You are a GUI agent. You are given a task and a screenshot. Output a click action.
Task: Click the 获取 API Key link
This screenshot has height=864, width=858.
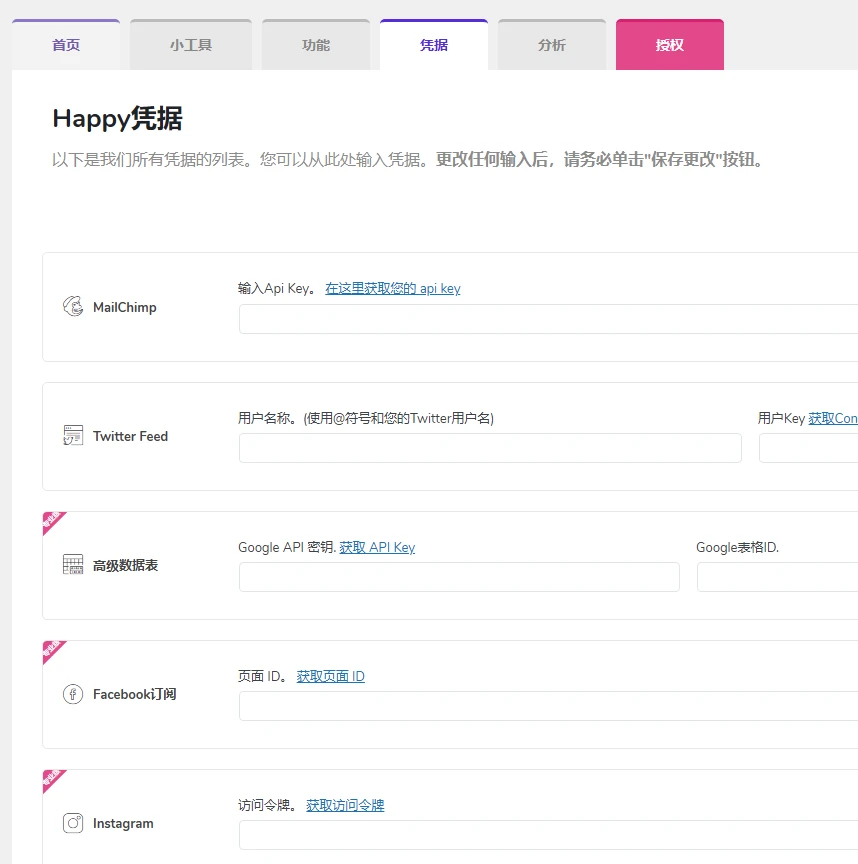(377, 547)
